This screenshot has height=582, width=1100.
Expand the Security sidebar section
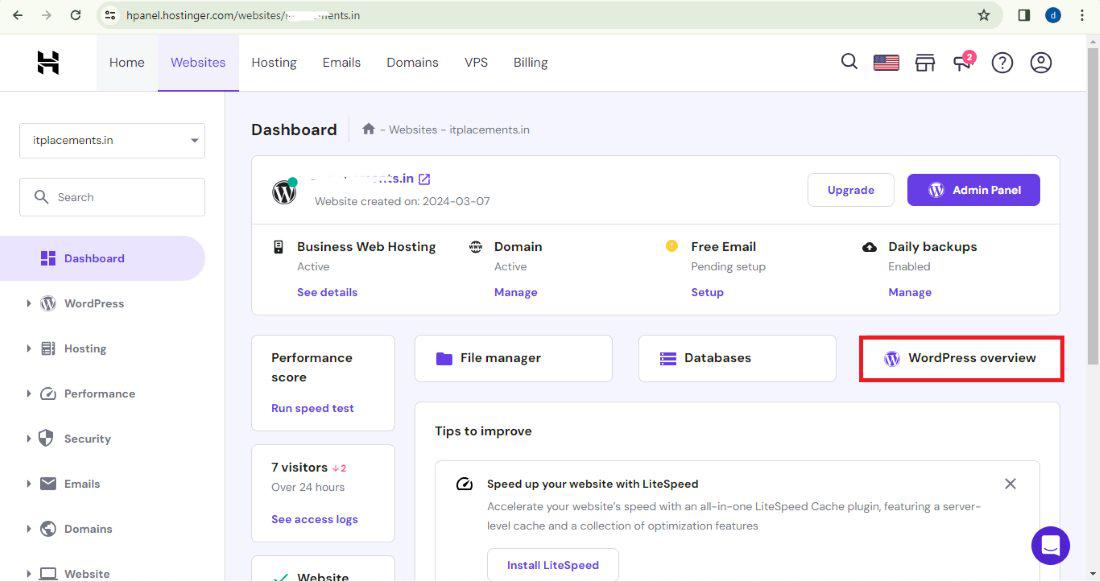[29, 438]
